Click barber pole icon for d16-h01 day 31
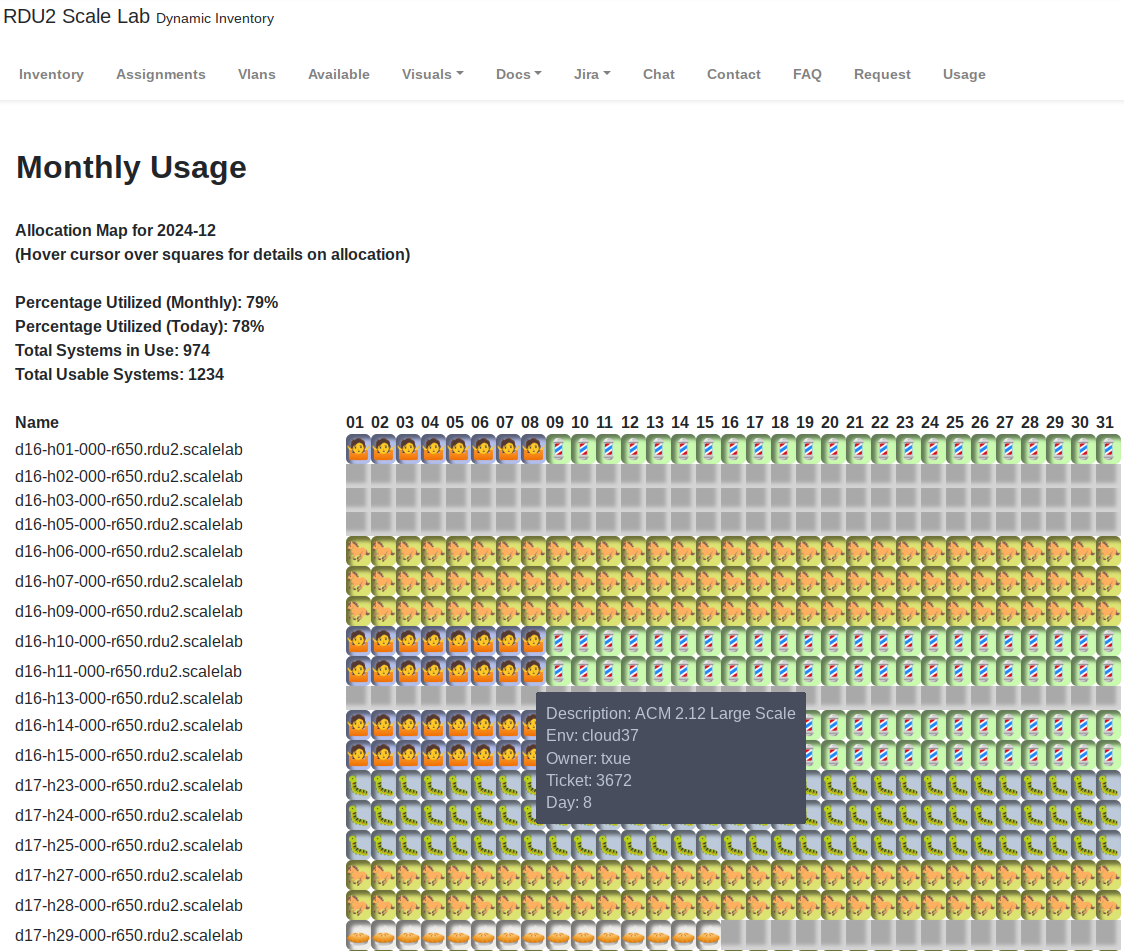 [1108, 448]
